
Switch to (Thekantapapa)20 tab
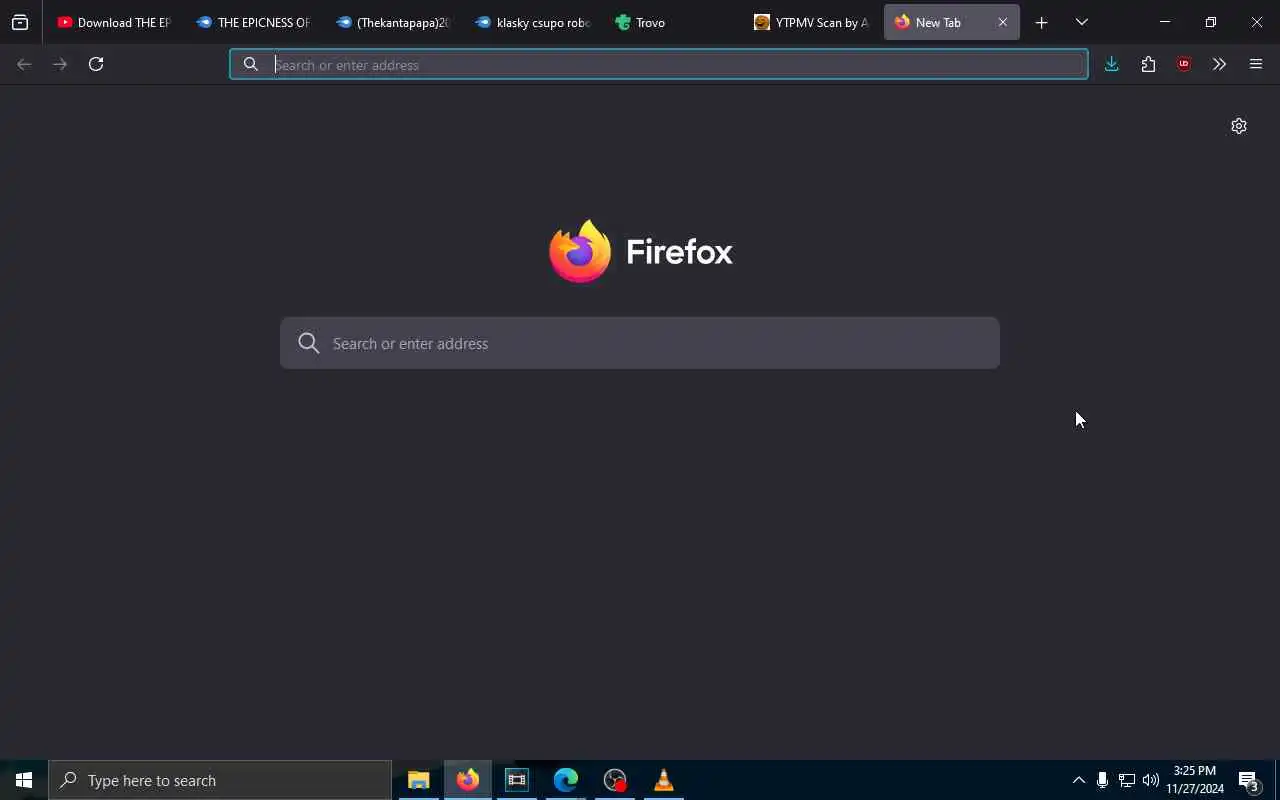pos(393,22)
